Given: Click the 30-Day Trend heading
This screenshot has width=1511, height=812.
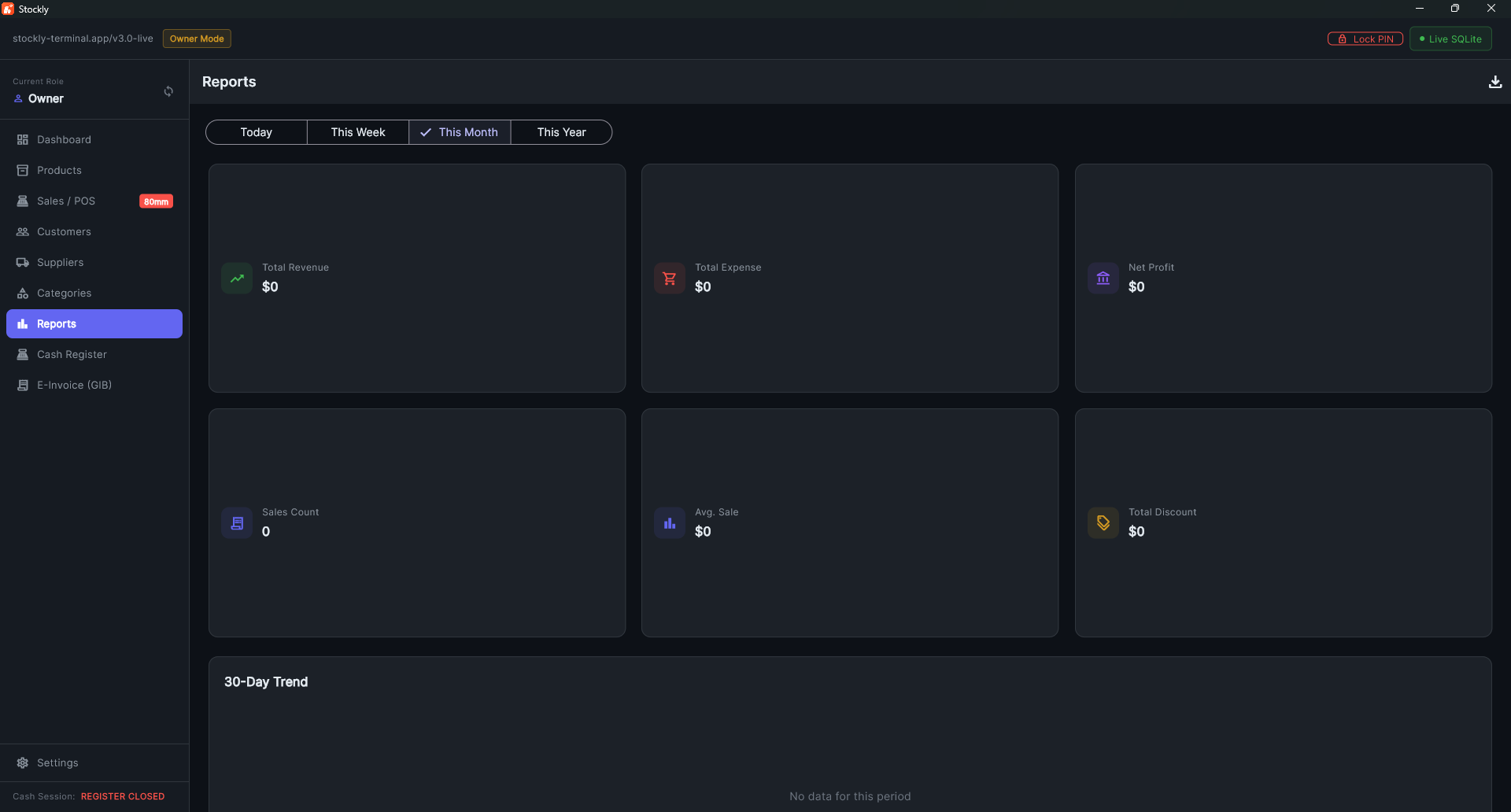Looking at the screenshot, I should (x=266, y=682).
